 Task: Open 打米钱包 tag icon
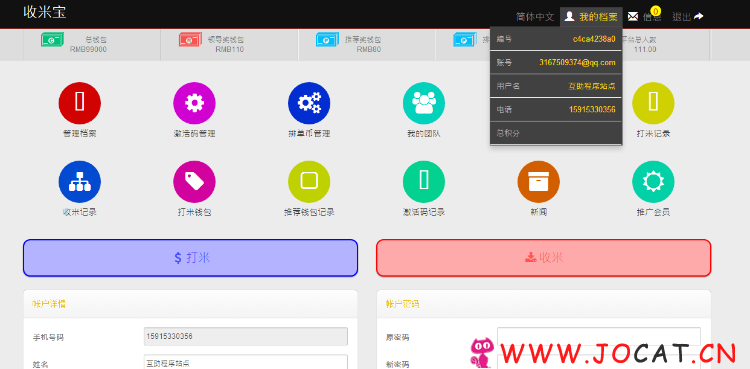(194, 182)
